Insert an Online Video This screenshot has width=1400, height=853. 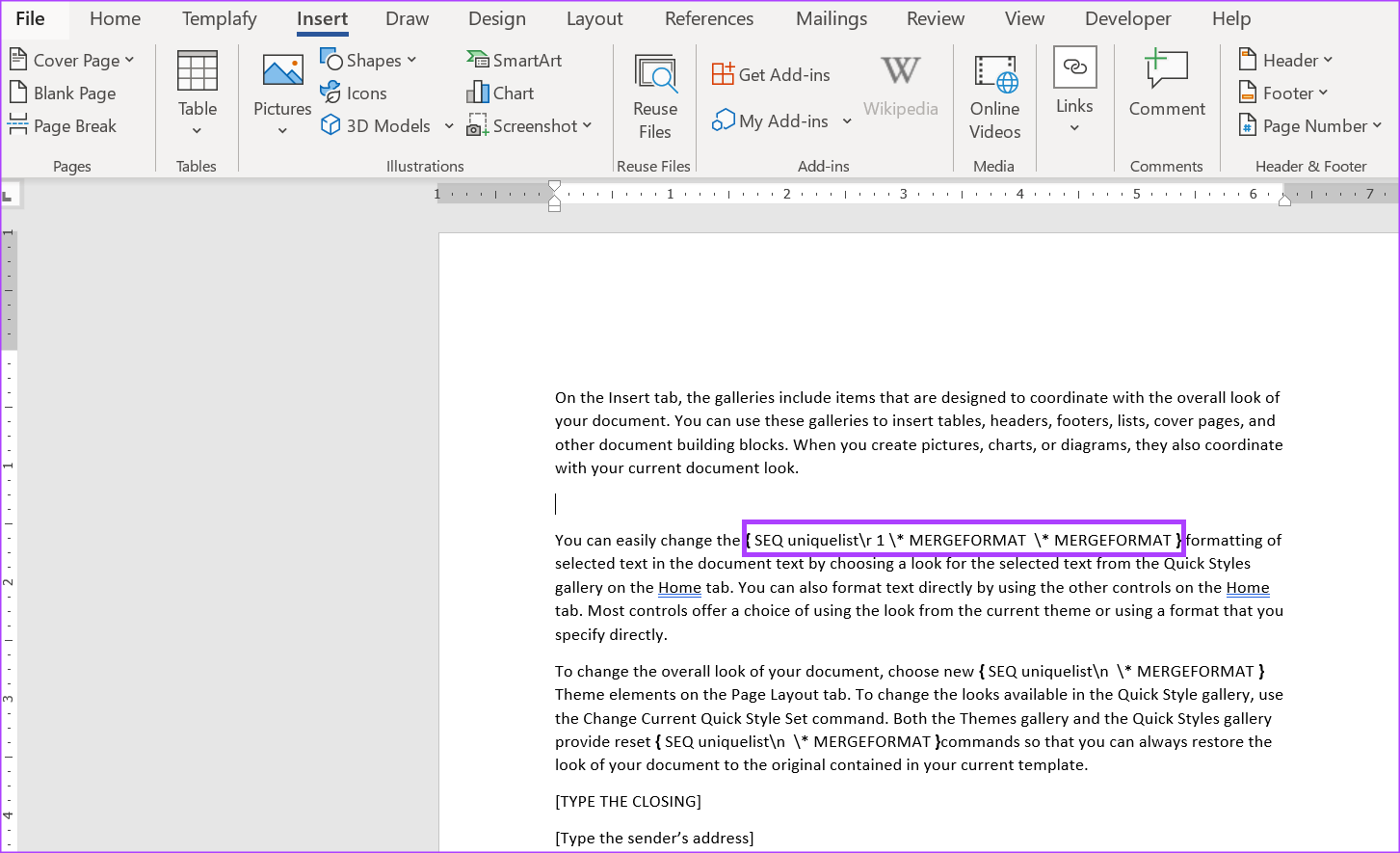[x=994, y=92]
